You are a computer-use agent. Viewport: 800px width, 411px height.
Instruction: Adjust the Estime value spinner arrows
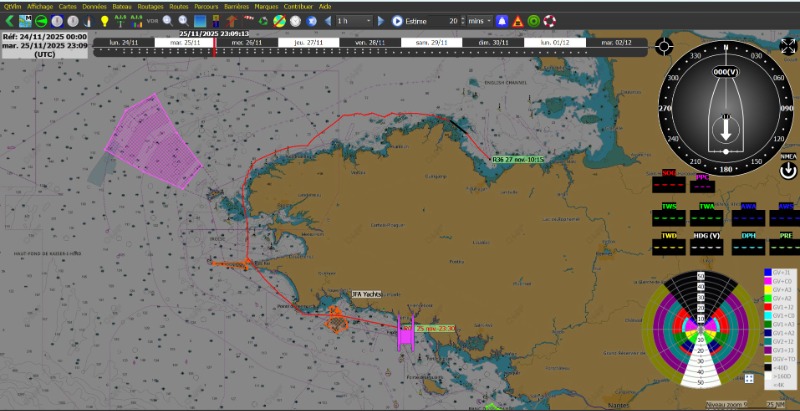point(464,20)
